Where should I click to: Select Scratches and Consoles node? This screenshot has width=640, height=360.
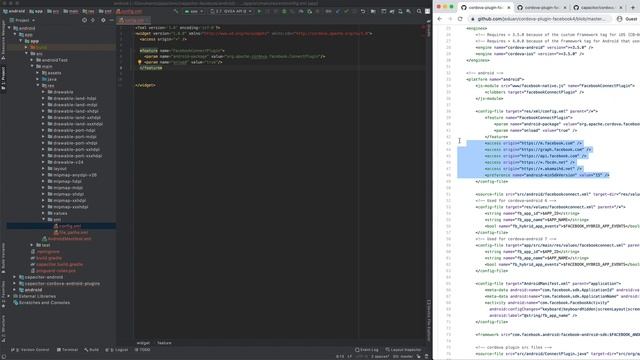point(41,302)
